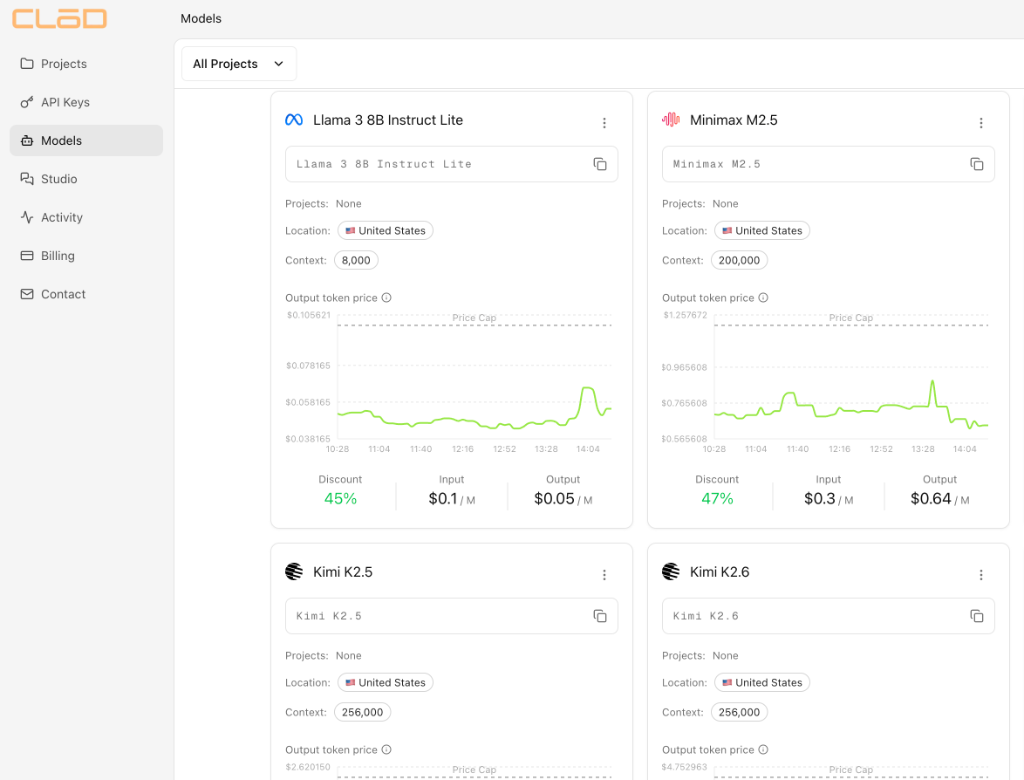This screenshot has height=780, width=1024.
Task: Show output token price info on the Kimi K2.5 card
Action: (x=387, y=750)
